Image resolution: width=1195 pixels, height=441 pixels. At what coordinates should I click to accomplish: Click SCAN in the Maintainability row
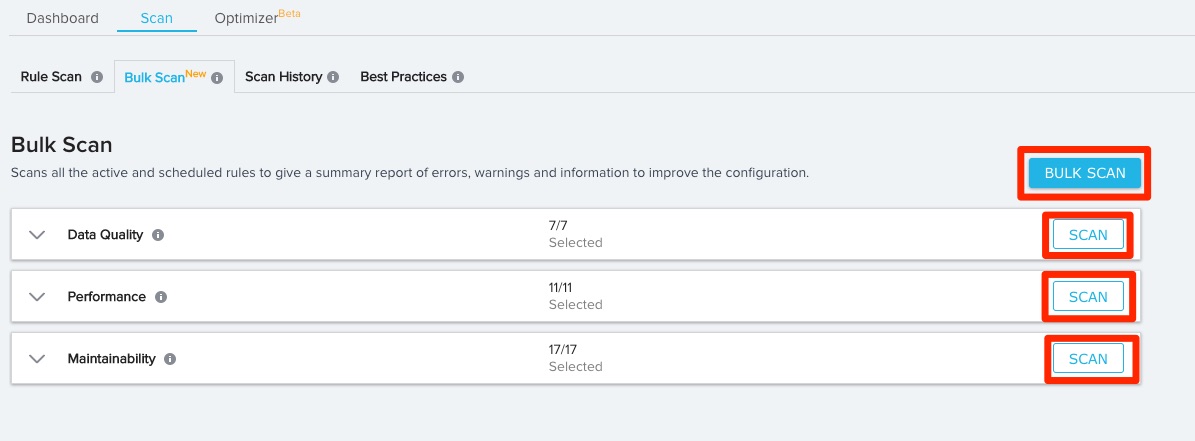point(1088,359)
